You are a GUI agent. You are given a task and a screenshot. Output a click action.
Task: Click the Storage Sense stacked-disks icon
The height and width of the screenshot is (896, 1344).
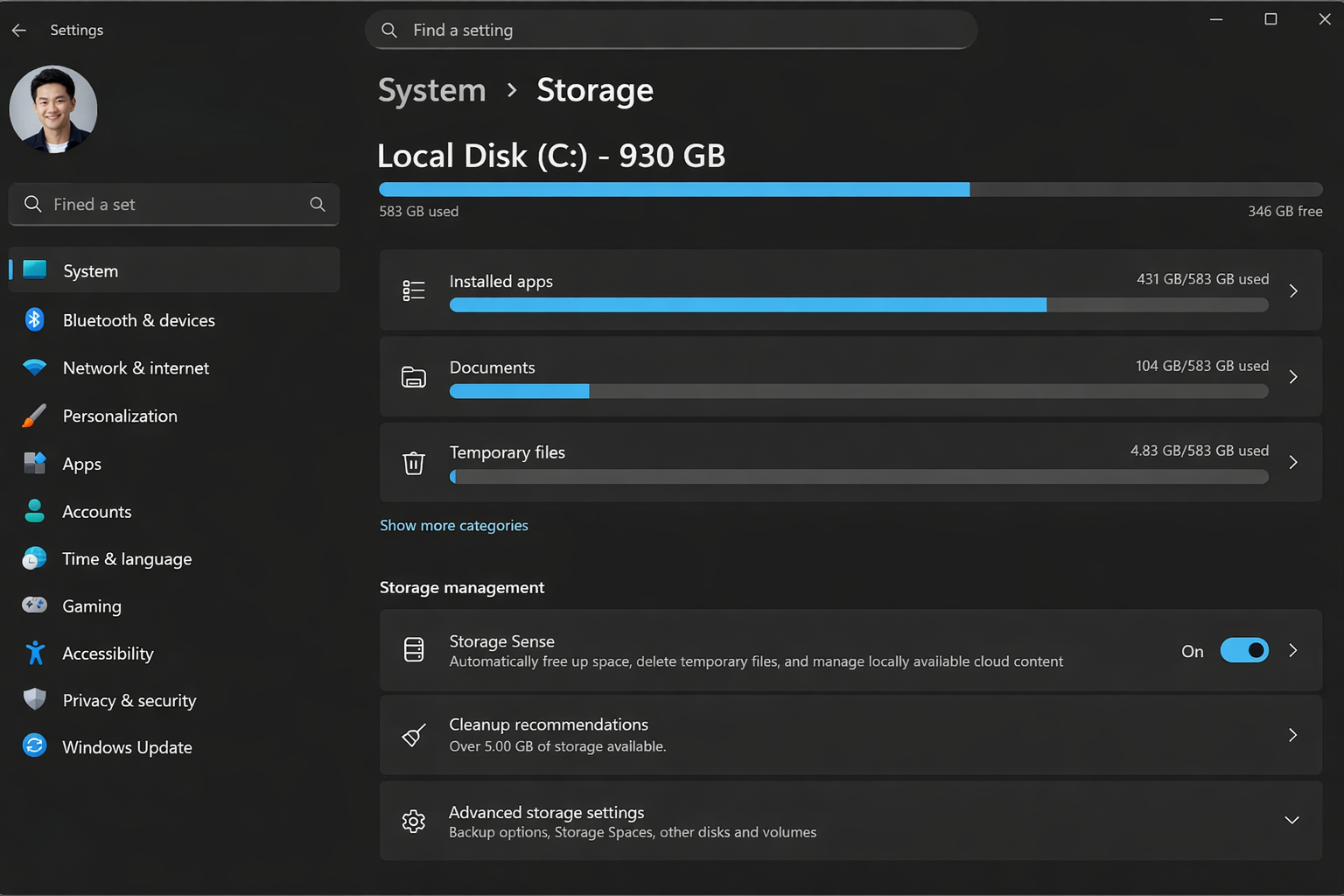pos(413,649)
